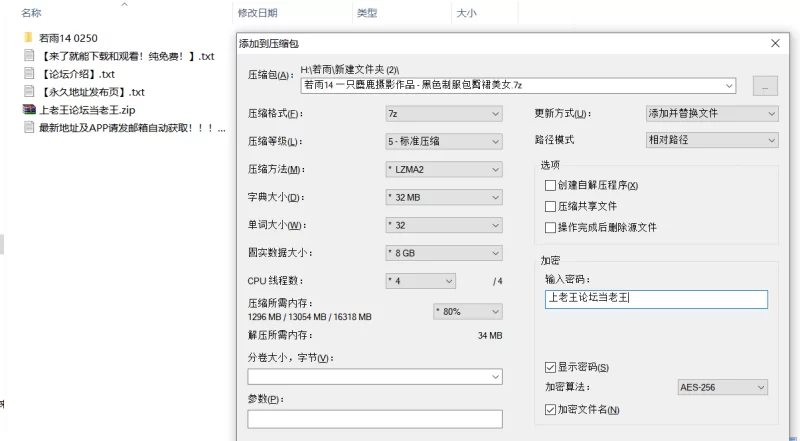Open the 压缩格式 dropdown showing 7z
This screenshot has height=441, width=800.
[x=444, y=114]
